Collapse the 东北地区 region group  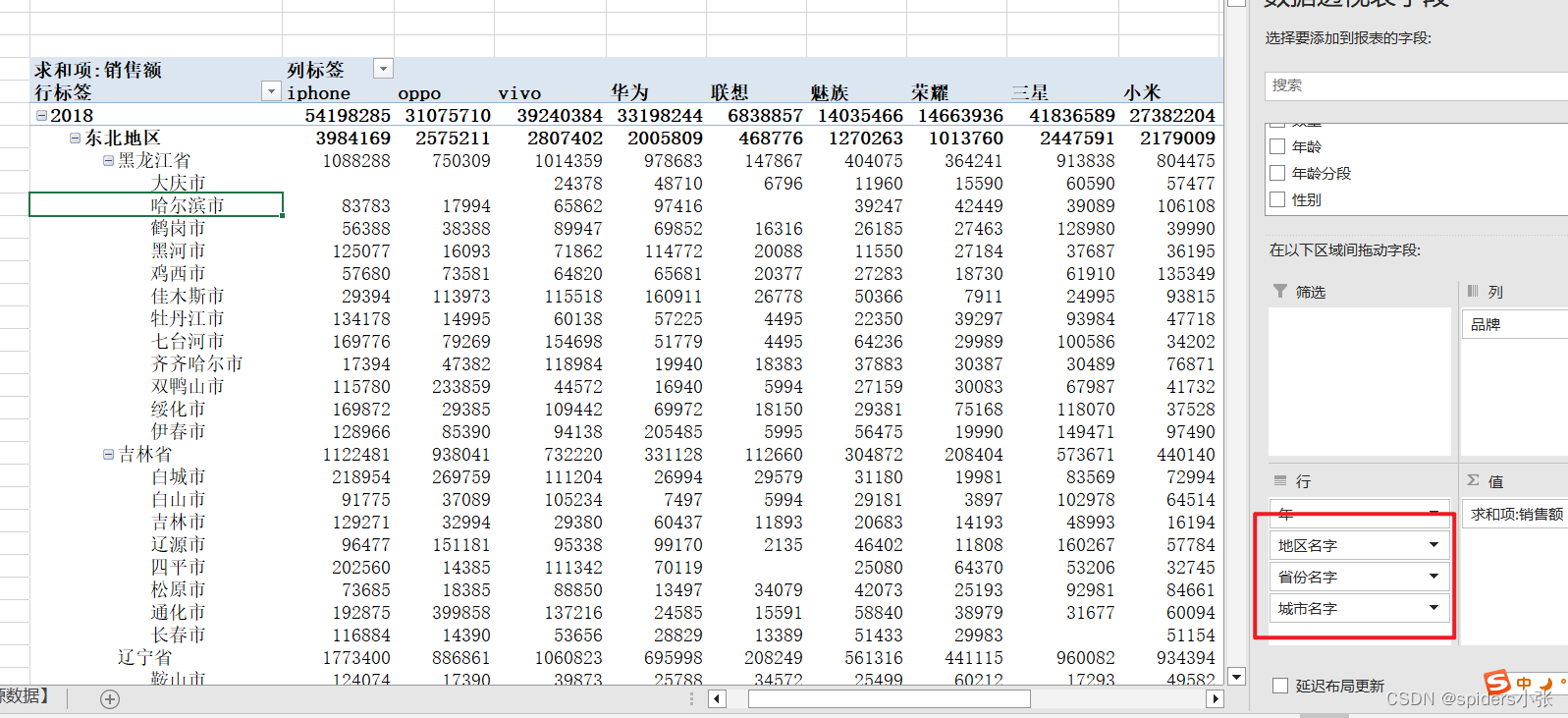[75, 138]
